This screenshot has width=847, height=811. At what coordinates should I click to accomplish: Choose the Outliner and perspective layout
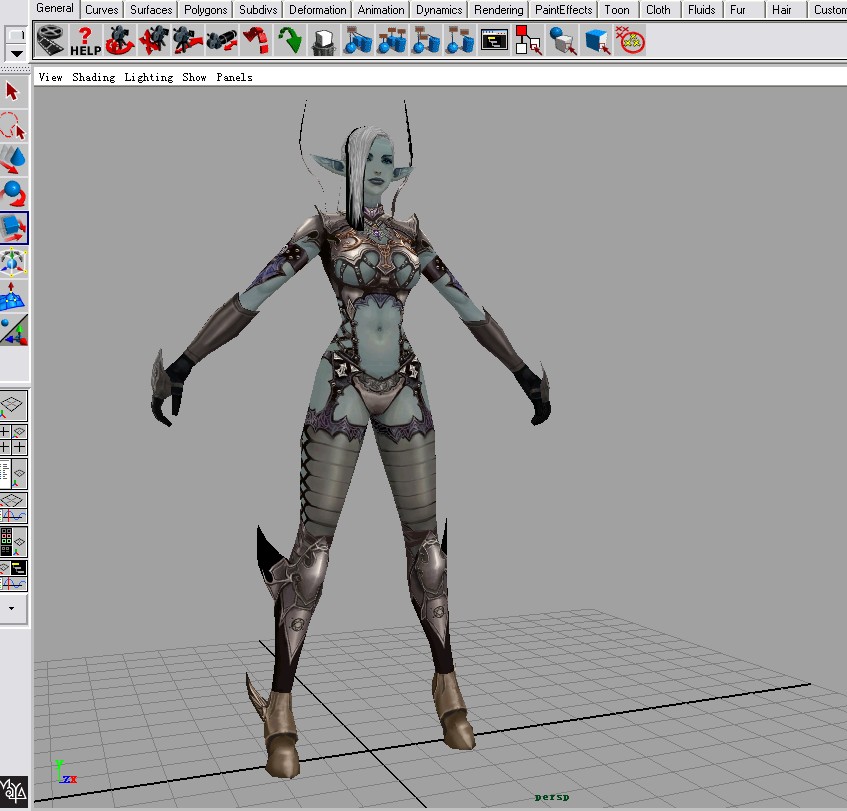click(x=13, y=473)
